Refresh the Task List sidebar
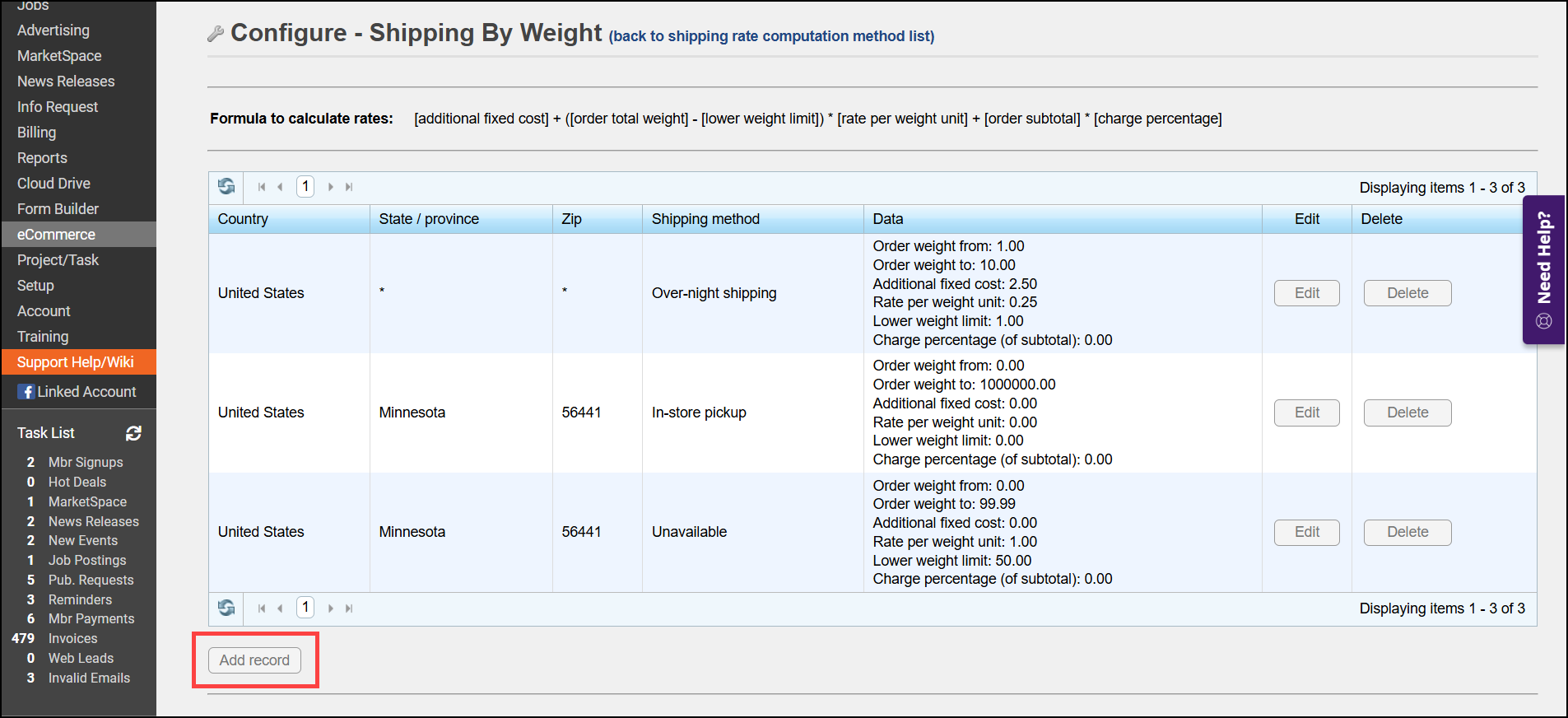Image resolution: width=1568 pixels, height=718 pixels. click(133, 433)
